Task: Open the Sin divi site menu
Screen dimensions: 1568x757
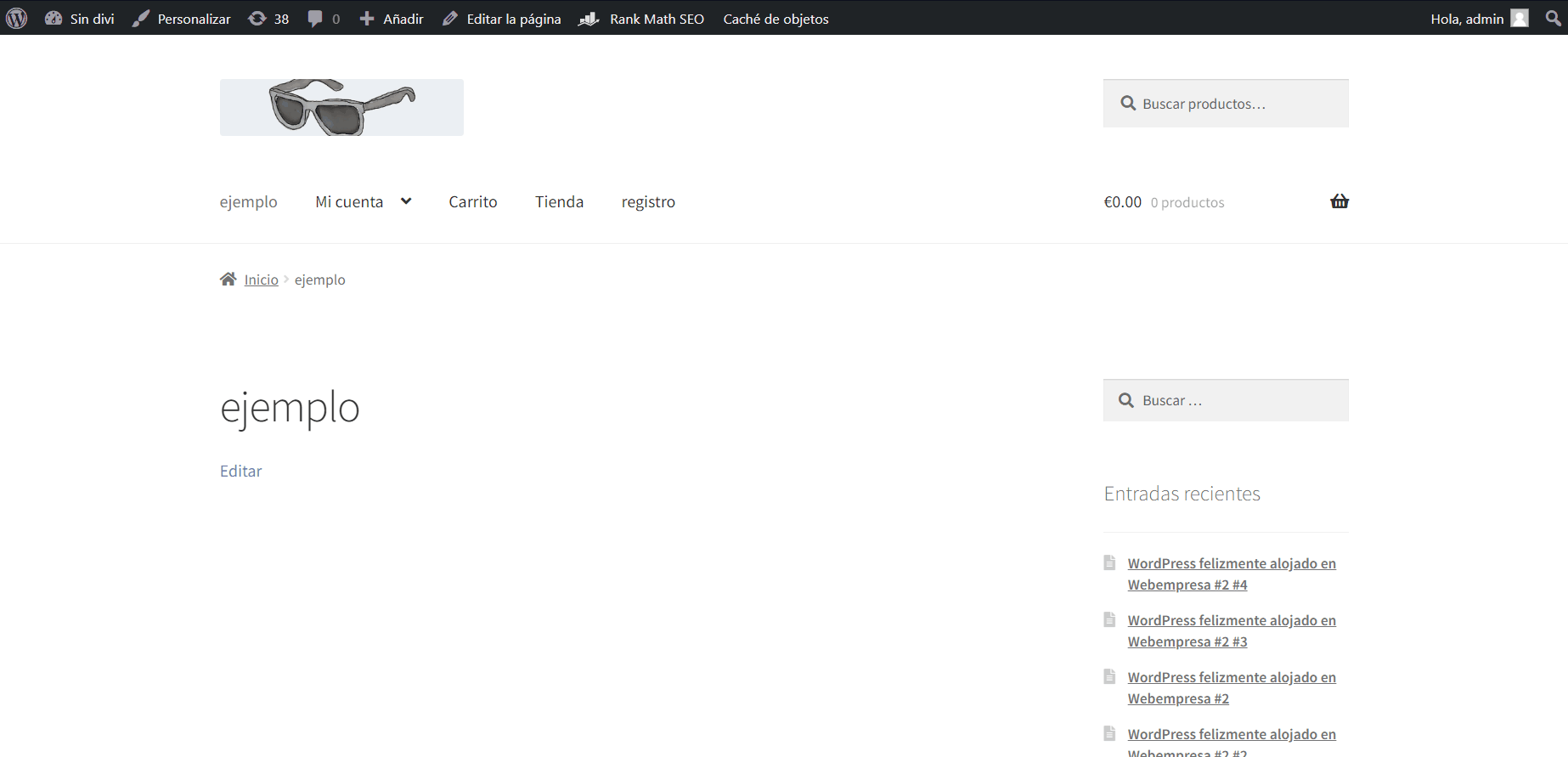Action: [80, 19]
